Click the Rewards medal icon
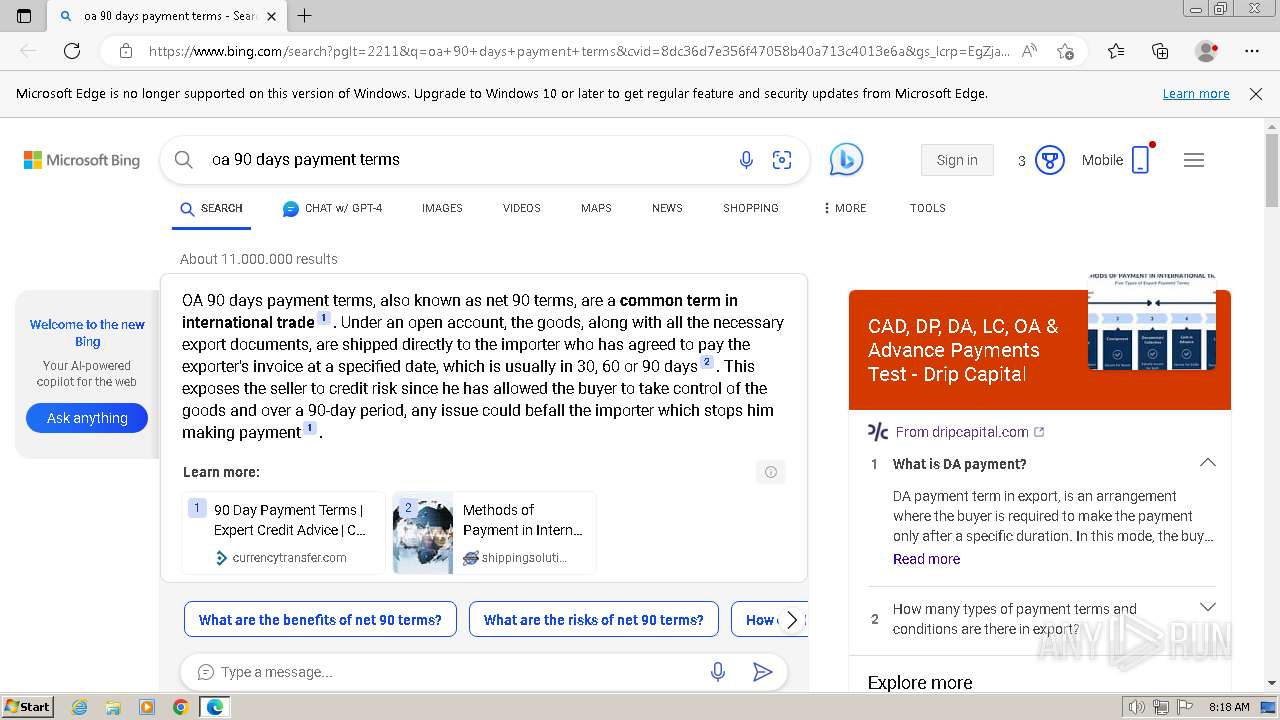 pyautogui.click(x=1049, y=160)
